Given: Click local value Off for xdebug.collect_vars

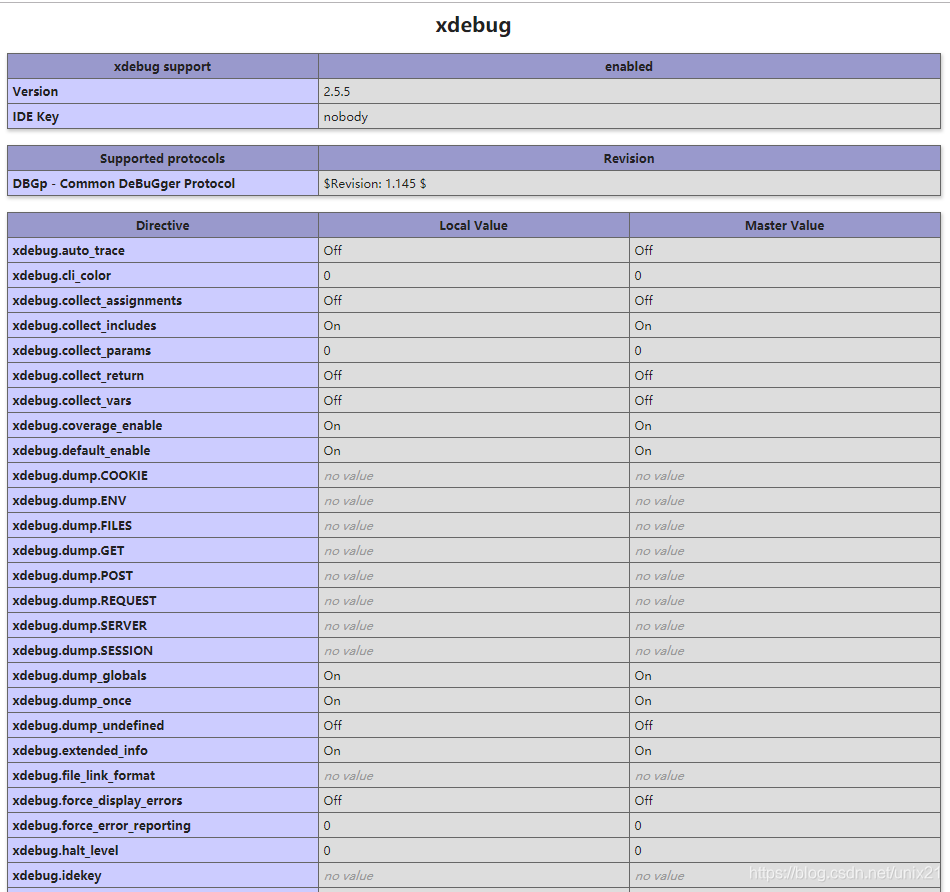Looking at the screenshot, I should click(x=333, y=401).
